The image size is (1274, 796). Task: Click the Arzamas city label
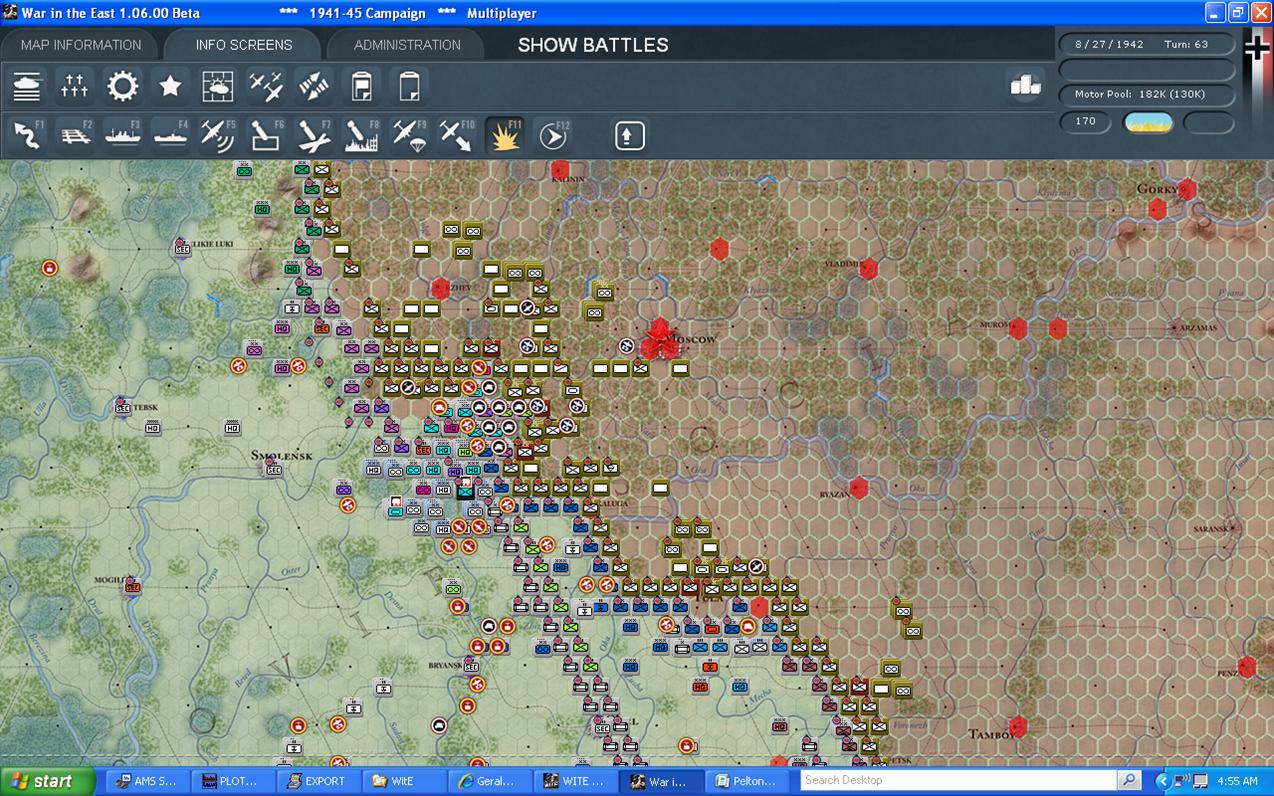1197,328
